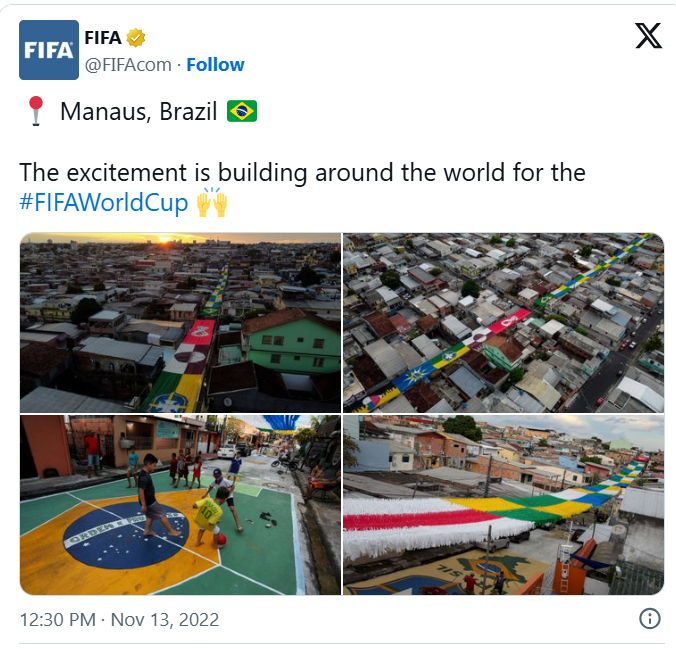Screen dimensions: 676x649
Task: Open the @FIFAcom handle link
Action: point(126,64)
